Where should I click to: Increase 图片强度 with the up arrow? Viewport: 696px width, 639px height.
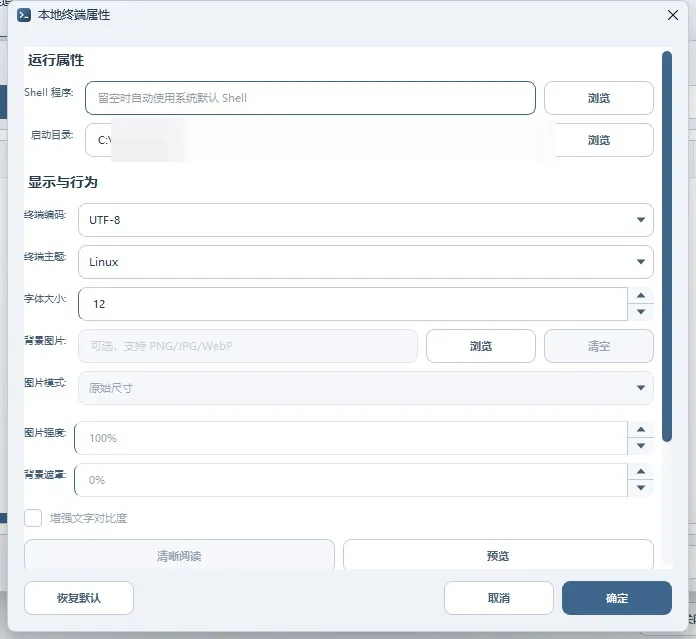(x=641, y=430)
